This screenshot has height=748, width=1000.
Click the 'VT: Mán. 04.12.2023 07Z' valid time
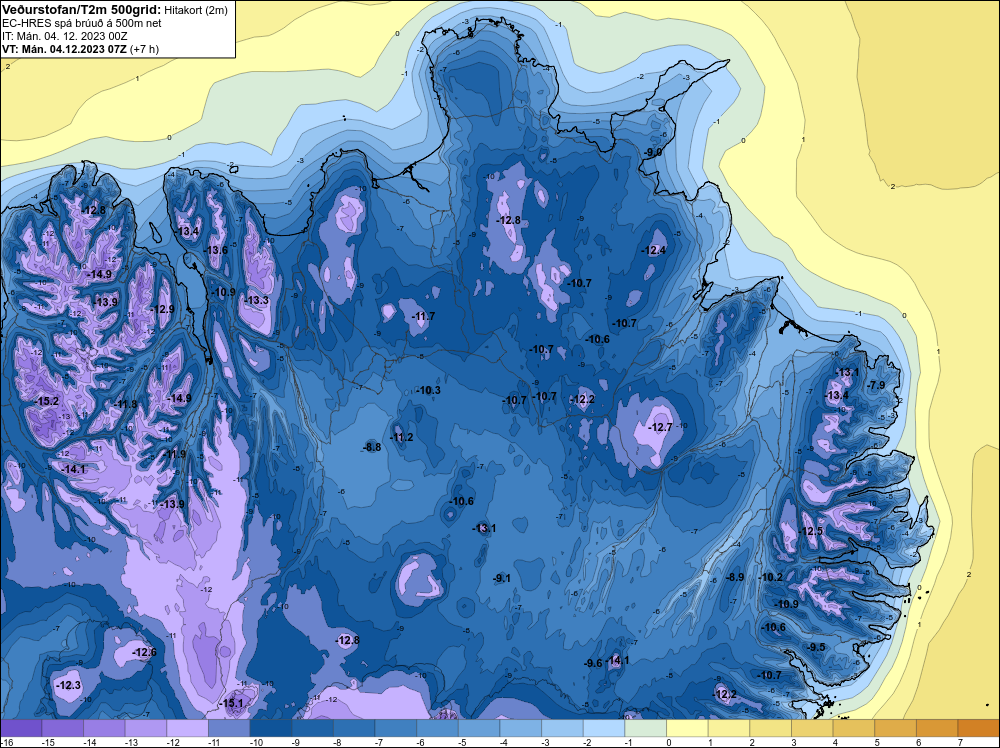point(64,49)
